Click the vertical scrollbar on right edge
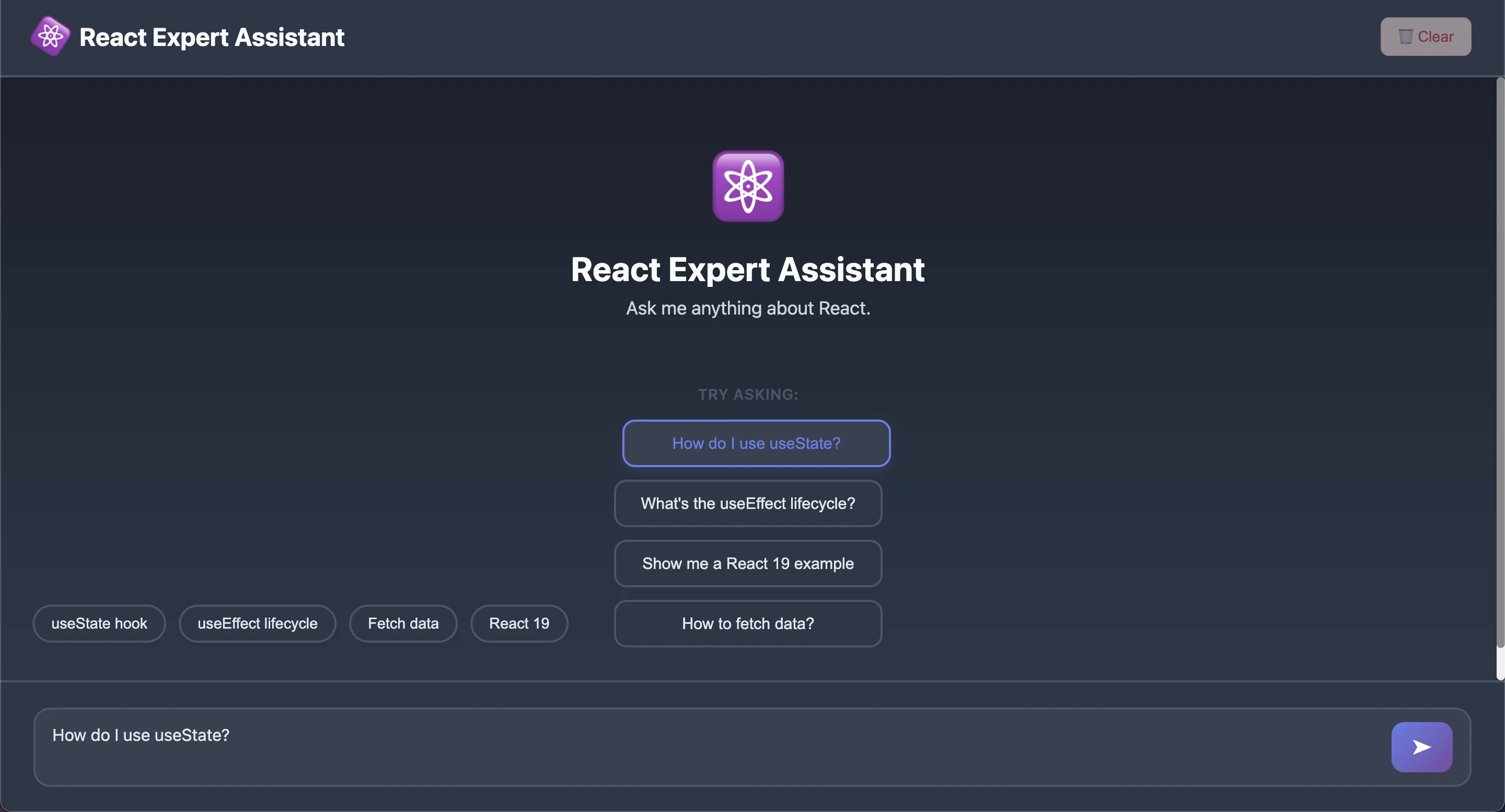 coord(1499,362)
